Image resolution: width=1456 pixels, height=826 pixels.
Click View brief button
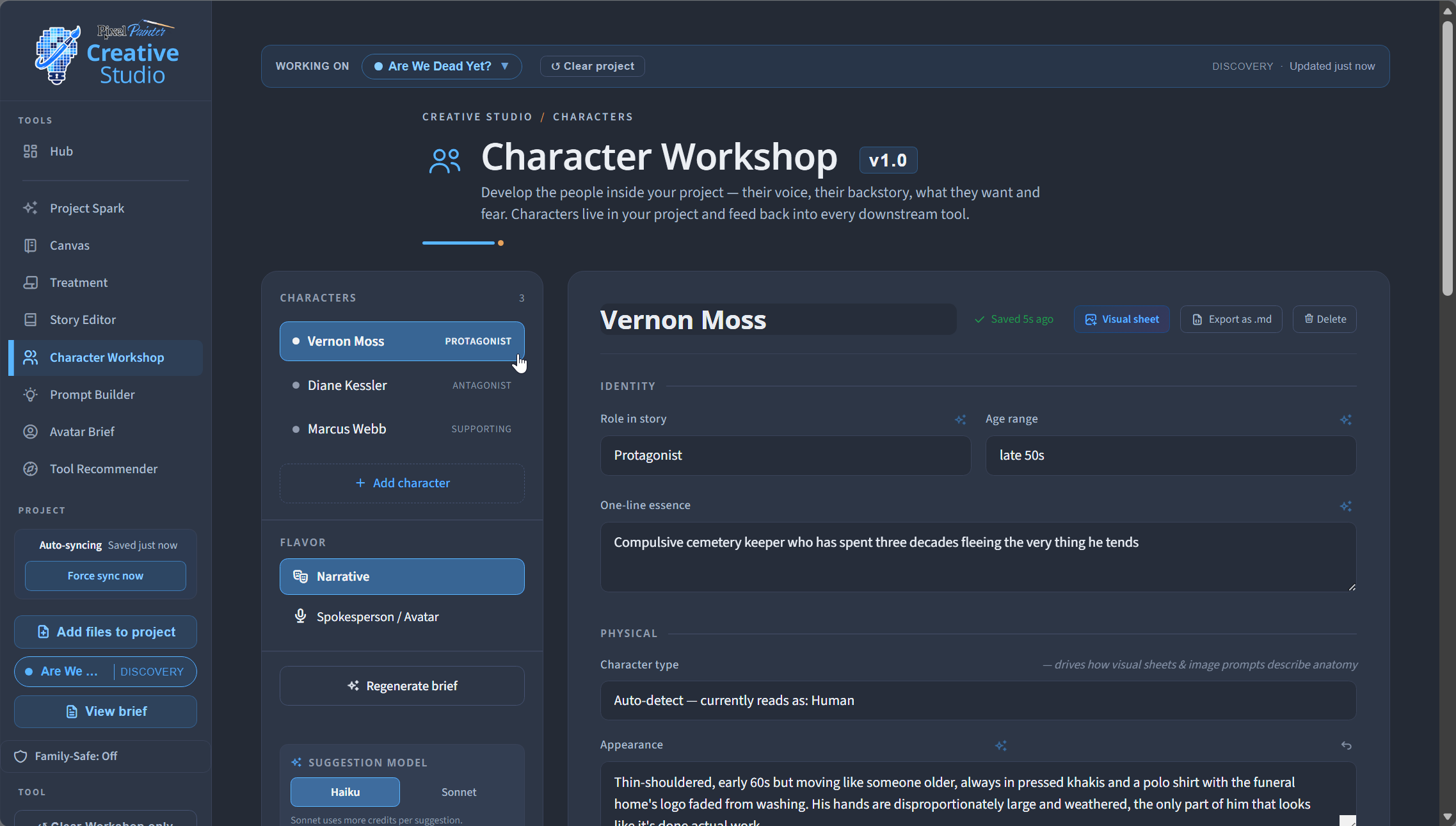(x=106, y=711)
